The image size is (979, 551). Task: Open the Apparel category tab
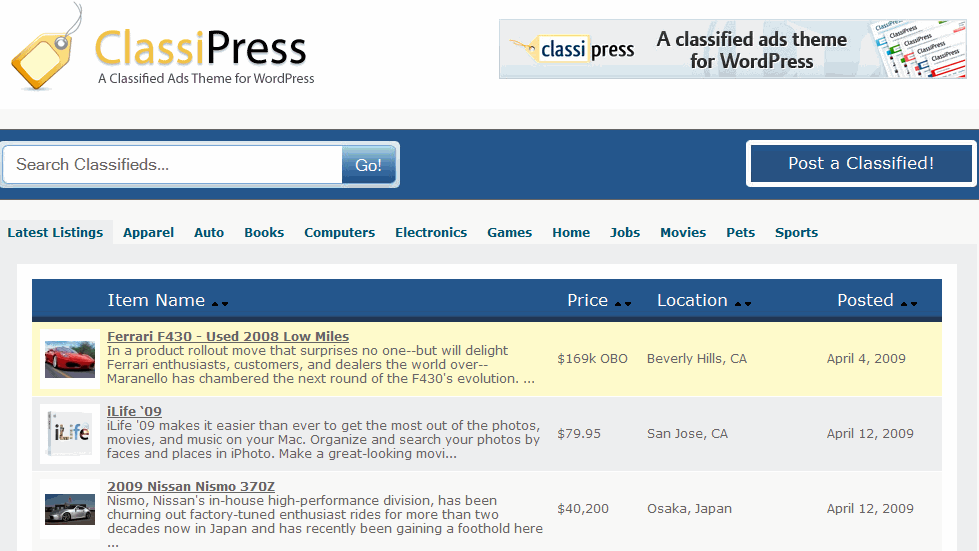[149, 232]
